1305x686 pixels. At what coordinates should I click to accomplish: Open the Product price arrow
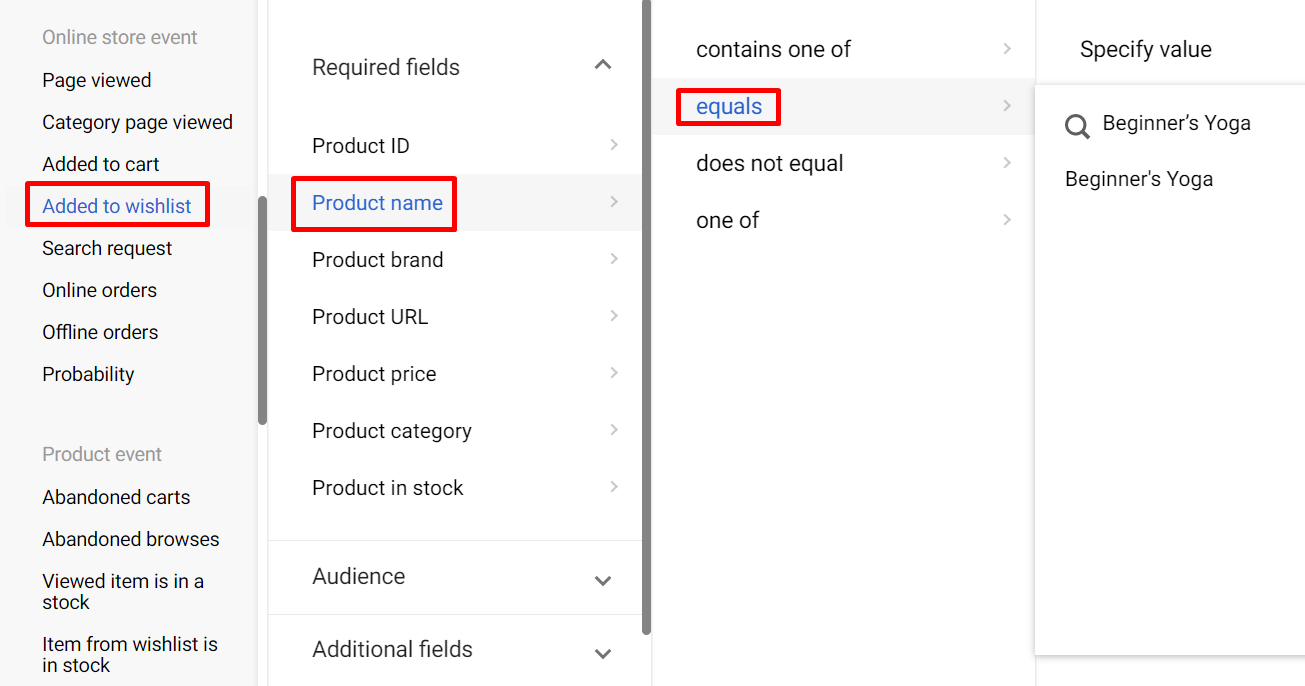click(613, 373)
